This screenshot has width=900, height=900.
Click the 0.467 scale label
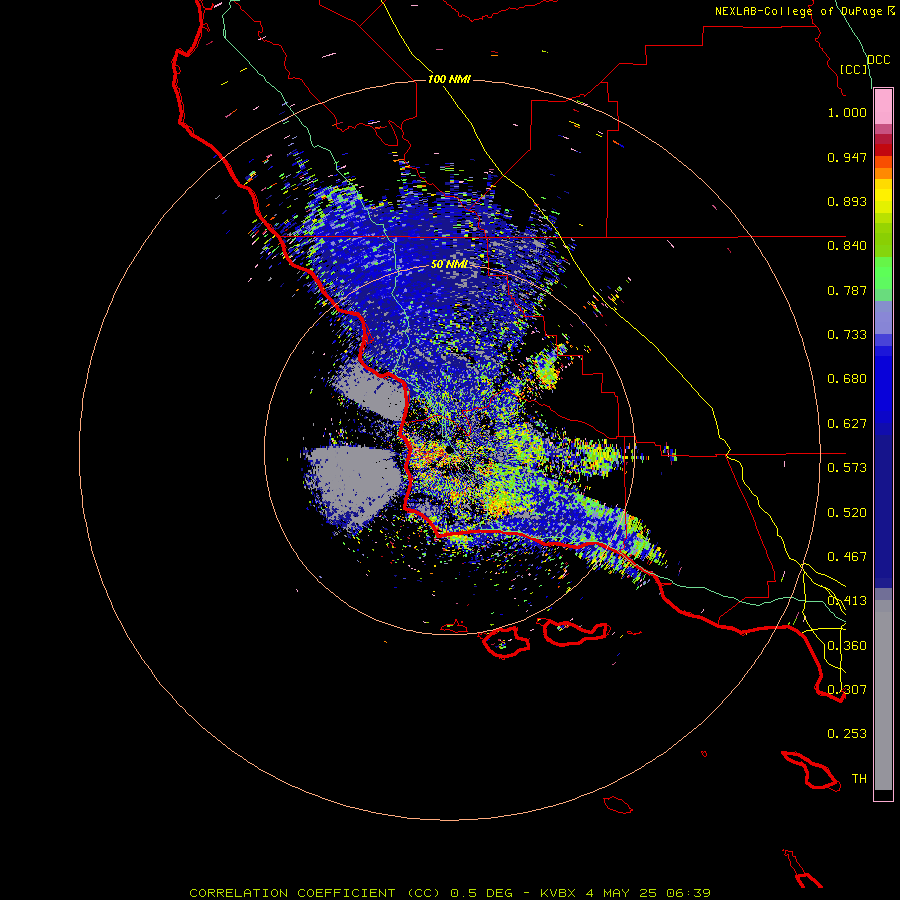847,557
